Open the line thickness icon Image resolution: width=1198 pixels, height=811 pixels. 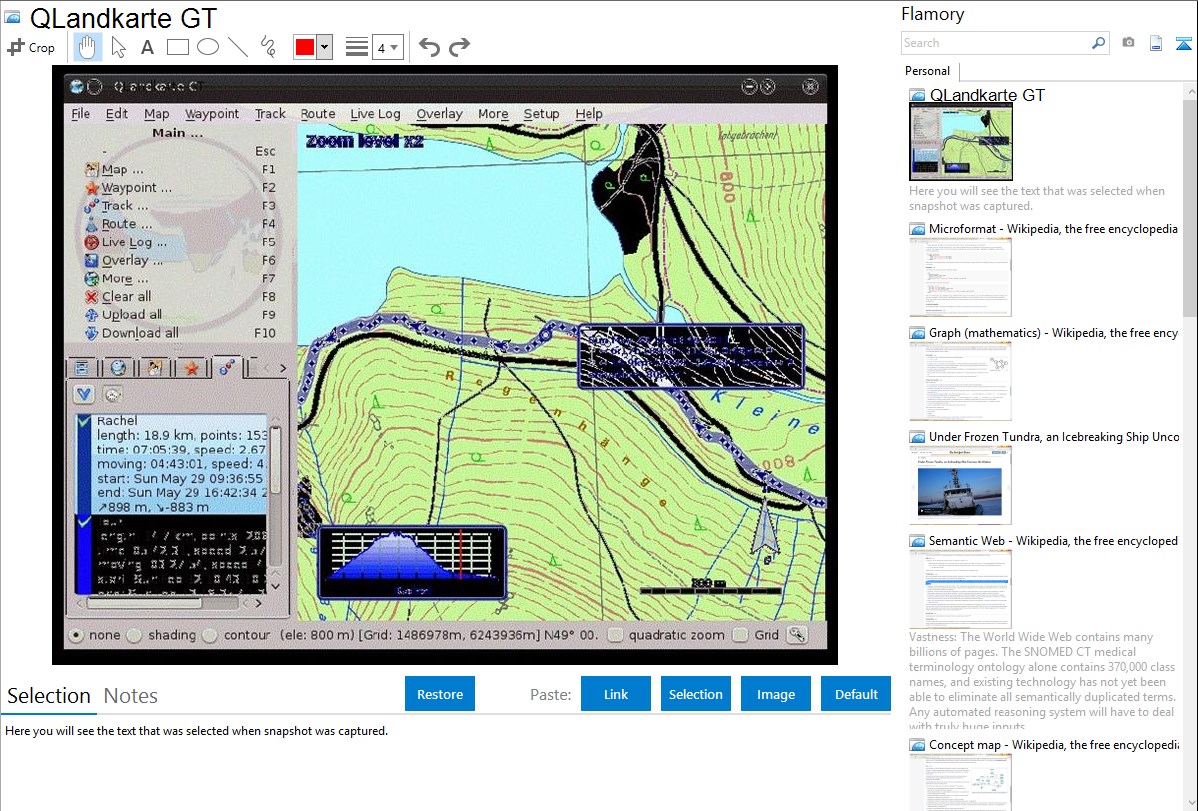(x=356, y=47)
